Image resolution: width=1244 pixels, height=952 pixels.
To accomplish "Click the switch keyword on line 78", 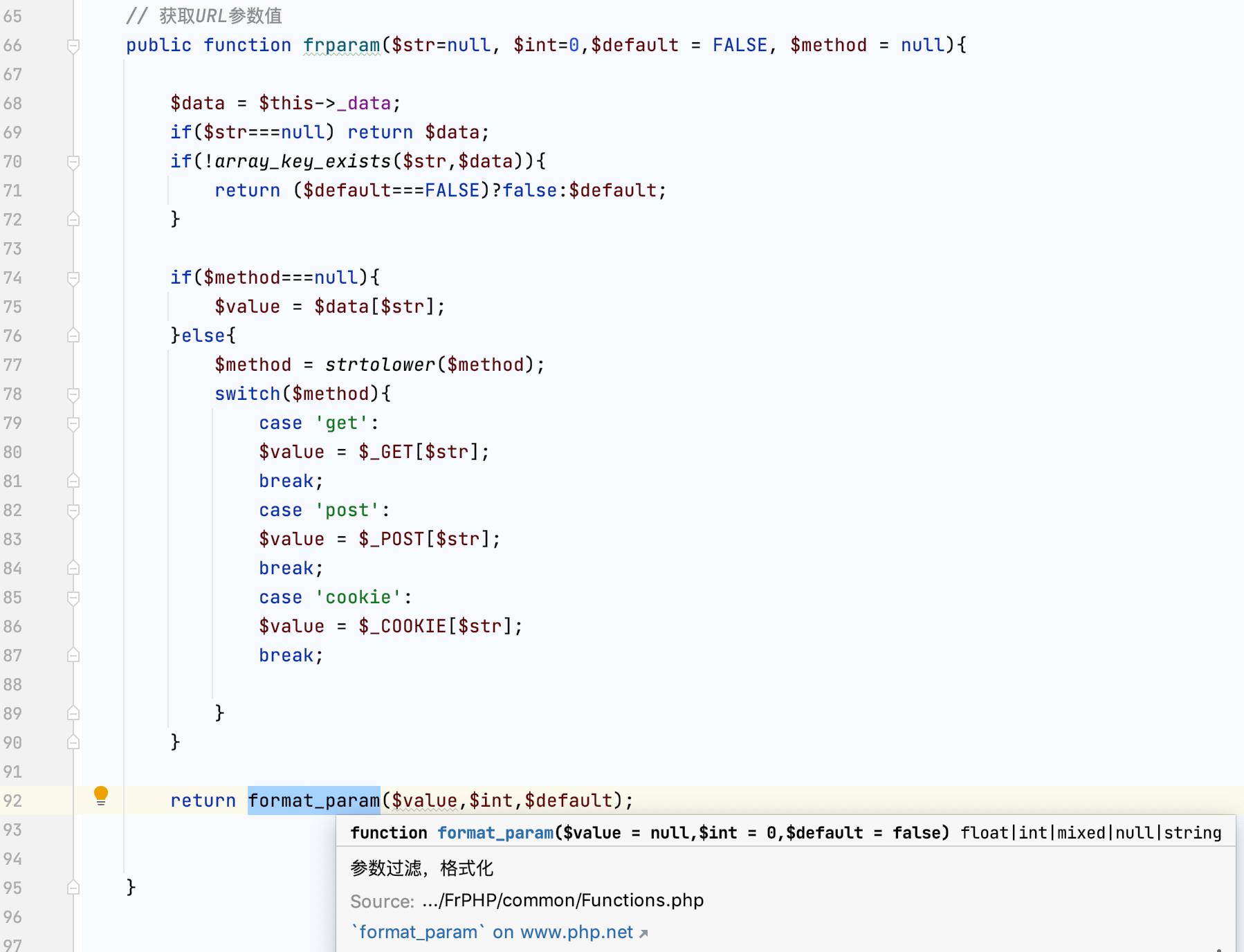I will pos(248,394).
